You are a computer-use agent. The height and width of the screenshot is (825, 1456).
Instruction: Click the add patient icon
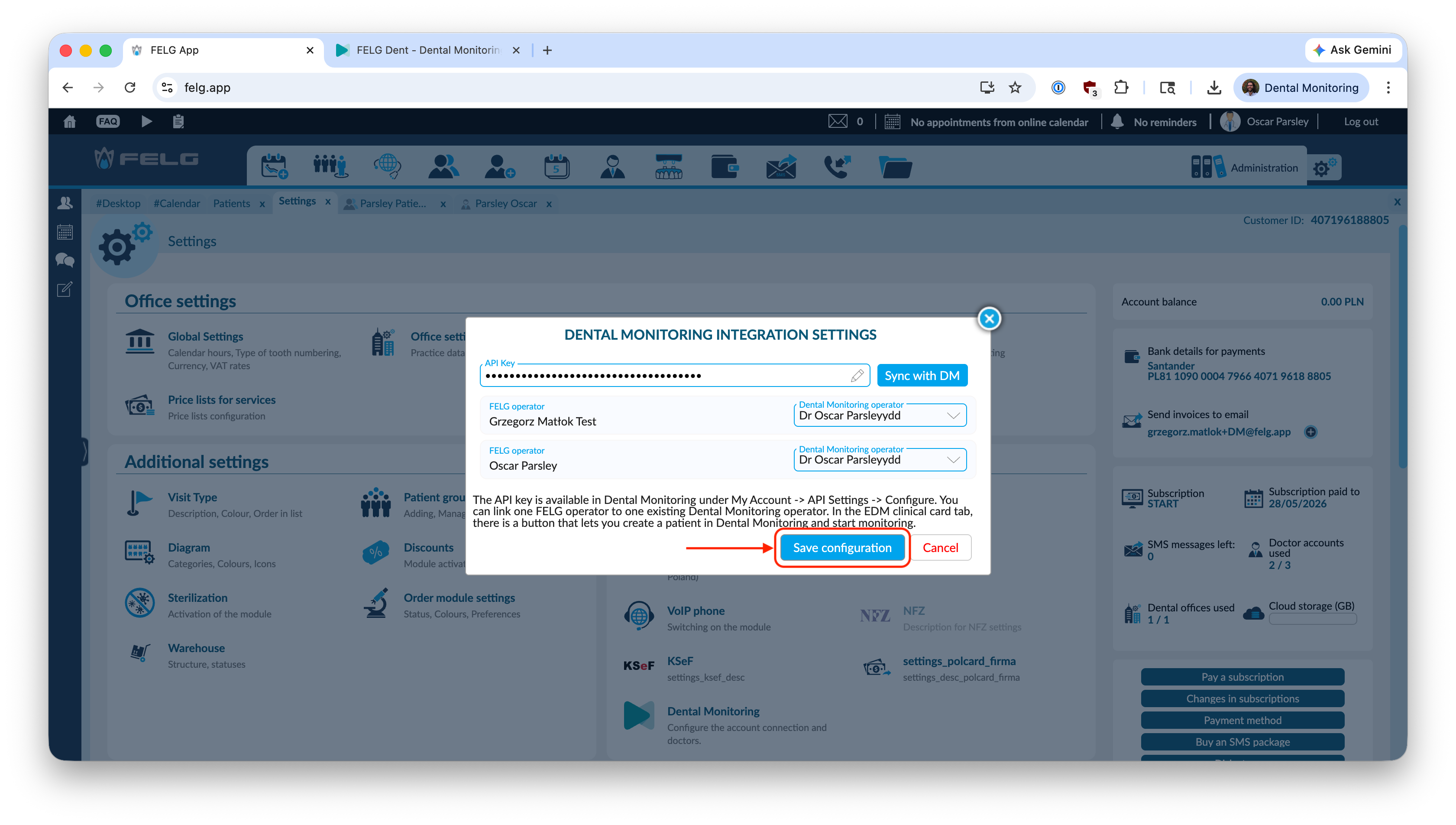coord(499,166)
